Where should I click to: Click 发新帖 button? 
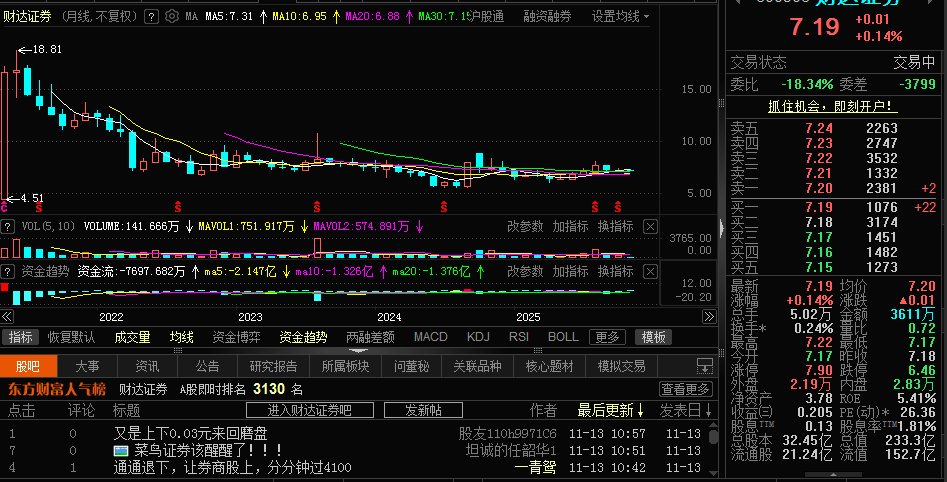(x=423, y=410)
